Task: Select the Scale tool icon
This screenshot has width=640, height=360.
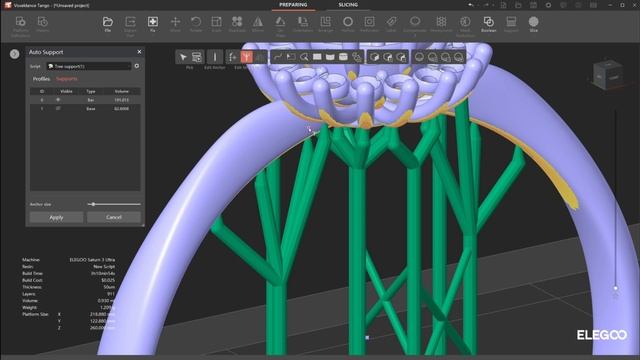Action: click(x=216, y=24)
